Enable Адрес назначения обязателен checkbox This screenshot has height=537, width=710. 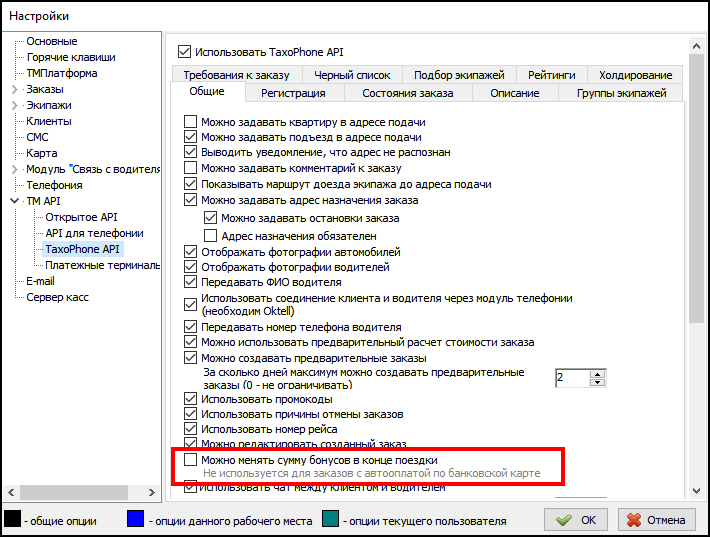coord(210,235)
